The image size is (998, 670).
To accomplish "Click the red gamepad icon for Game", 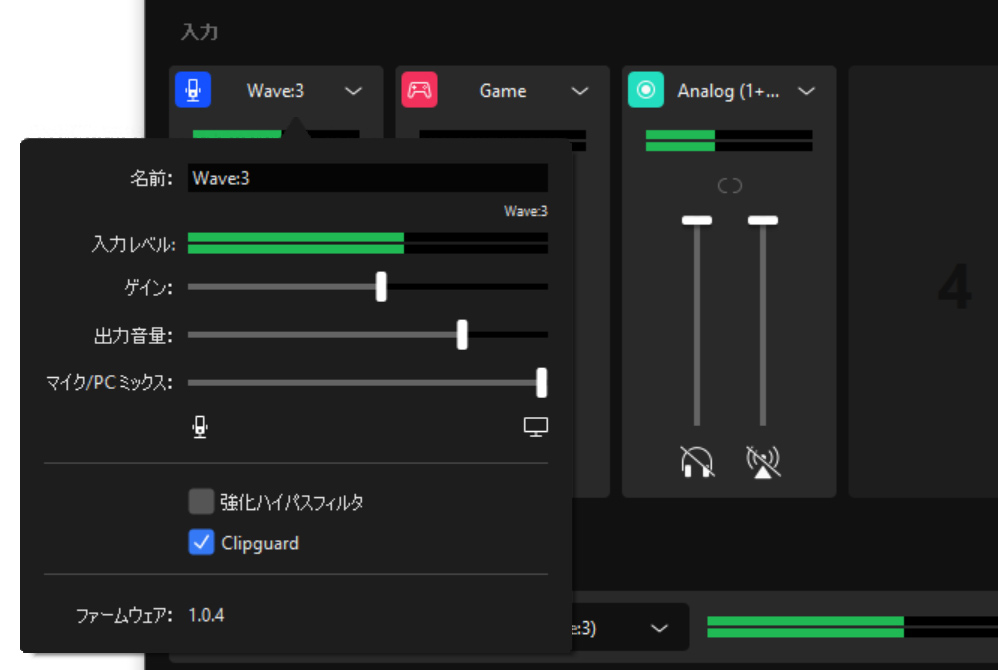I will 419,91.
